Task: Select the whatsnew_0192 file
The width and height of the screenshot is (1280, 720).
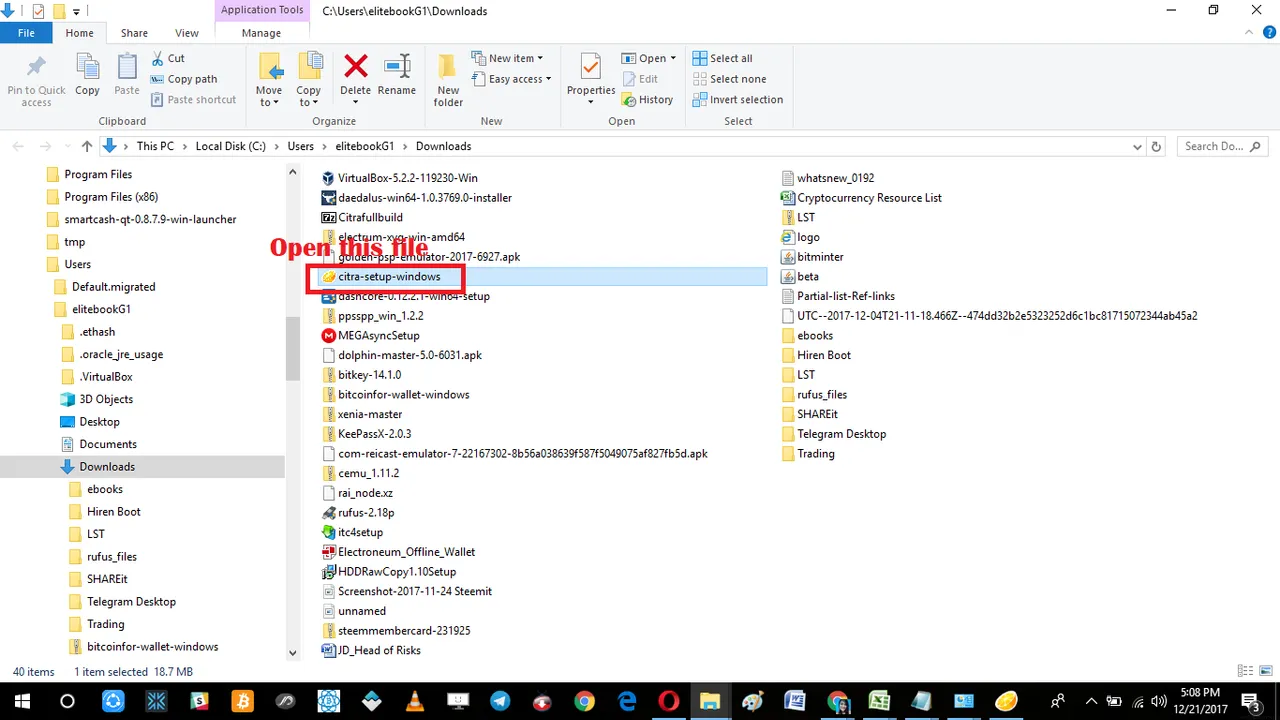Action: [x=835, y=178]
